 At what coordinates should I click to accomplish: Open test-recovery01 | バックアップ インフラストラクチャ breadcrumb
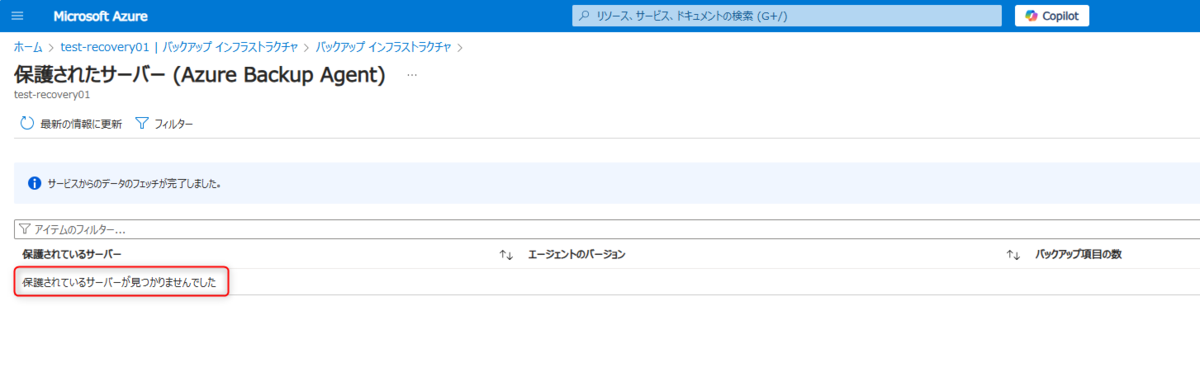(x=179, y=47)
